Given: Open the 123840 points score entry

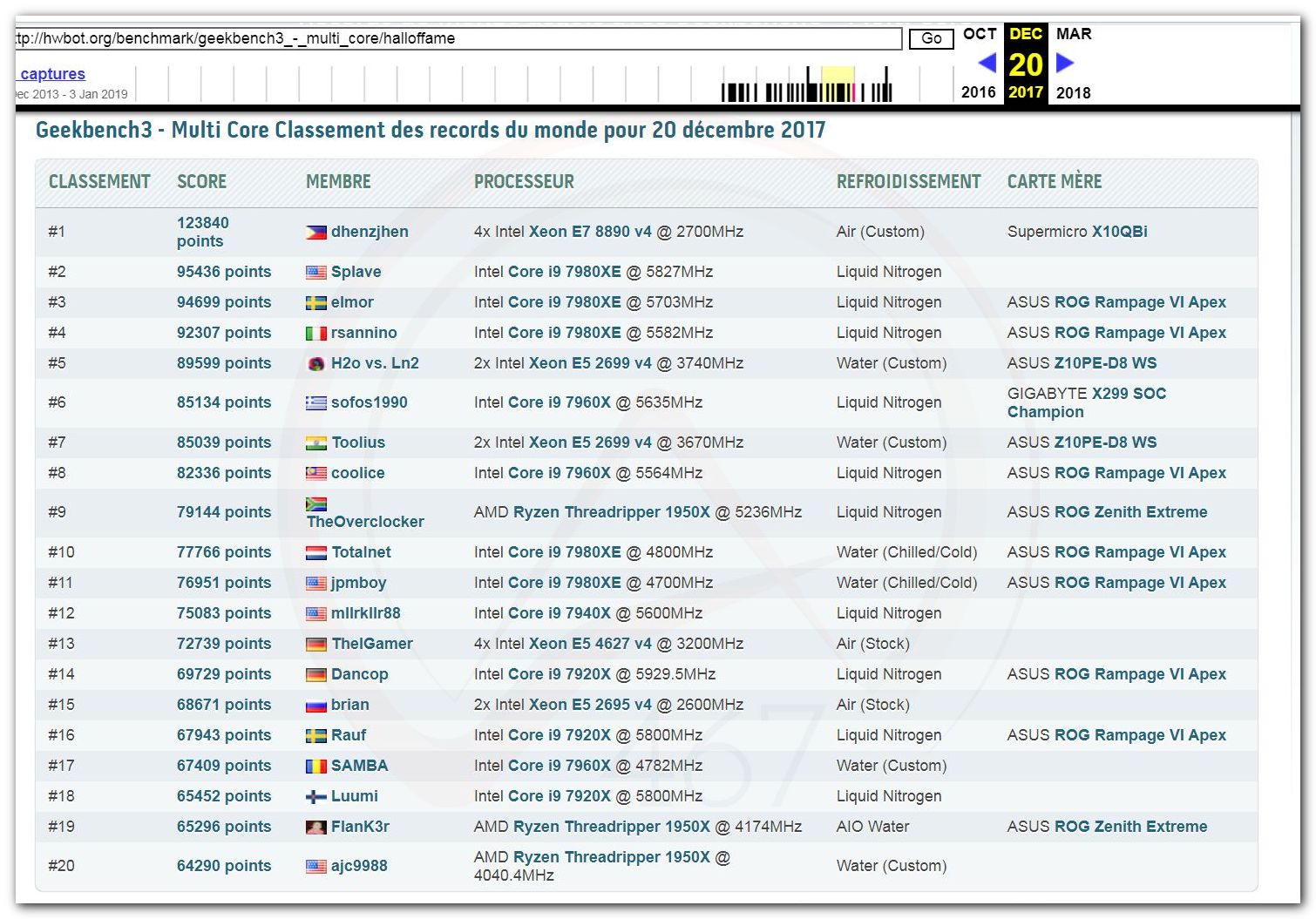Looking at the screenshot, I should (202, 232).
